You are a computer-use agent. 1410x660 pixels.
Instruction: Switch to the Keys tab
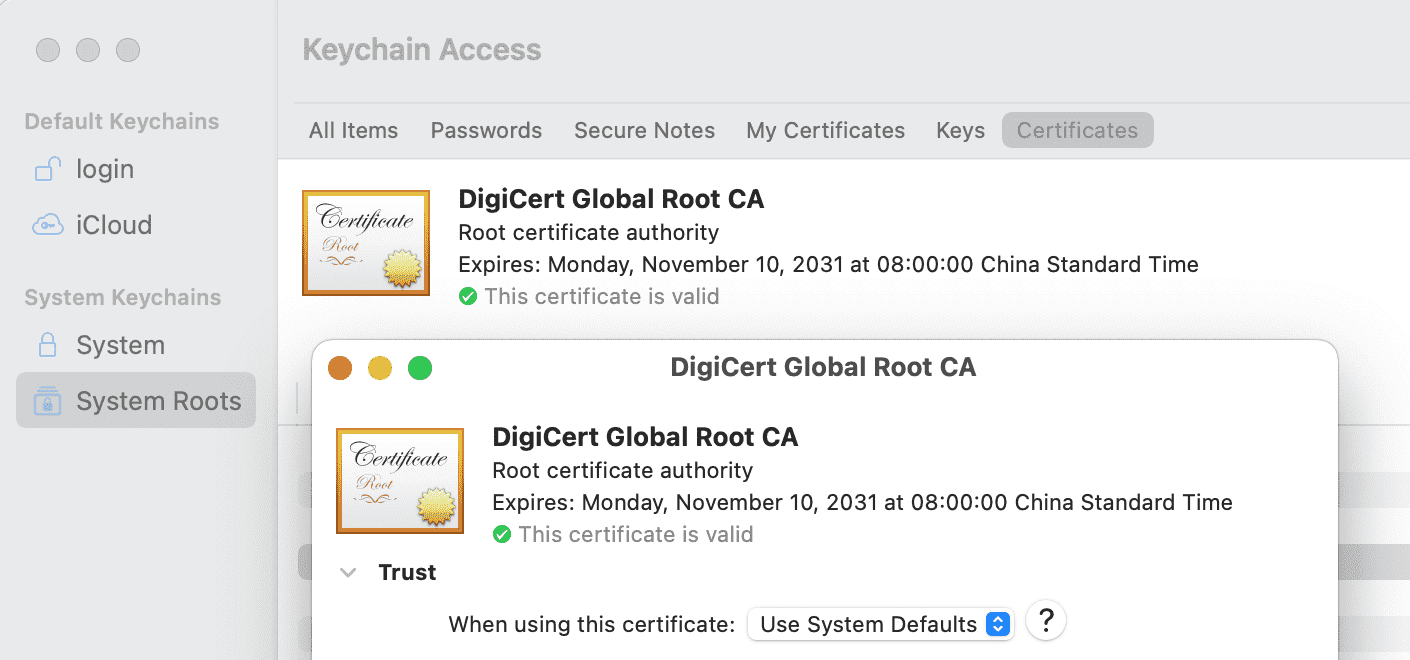(x=960, y=131)
